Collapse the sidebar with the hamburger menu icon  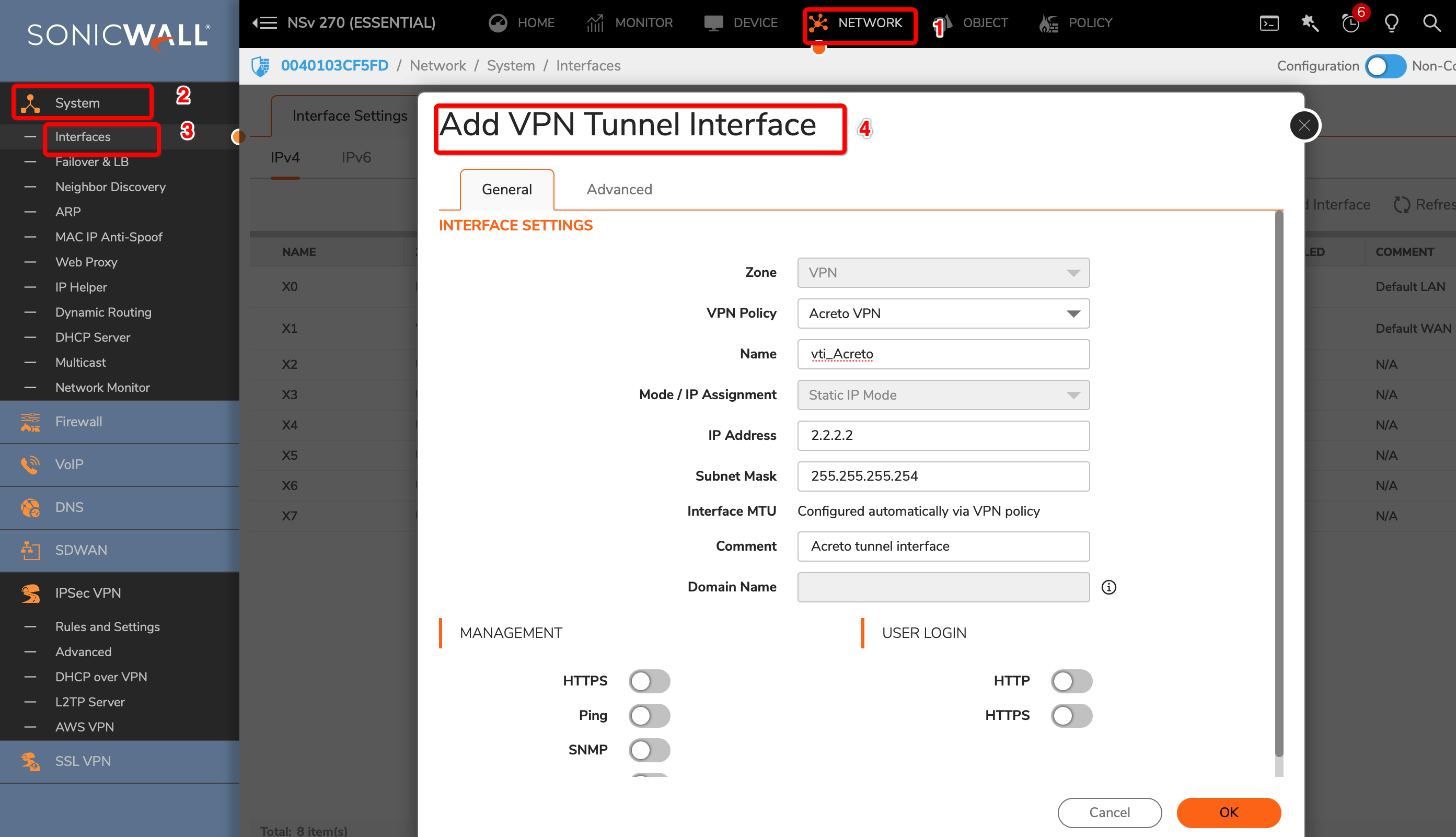tap(264, 23)
